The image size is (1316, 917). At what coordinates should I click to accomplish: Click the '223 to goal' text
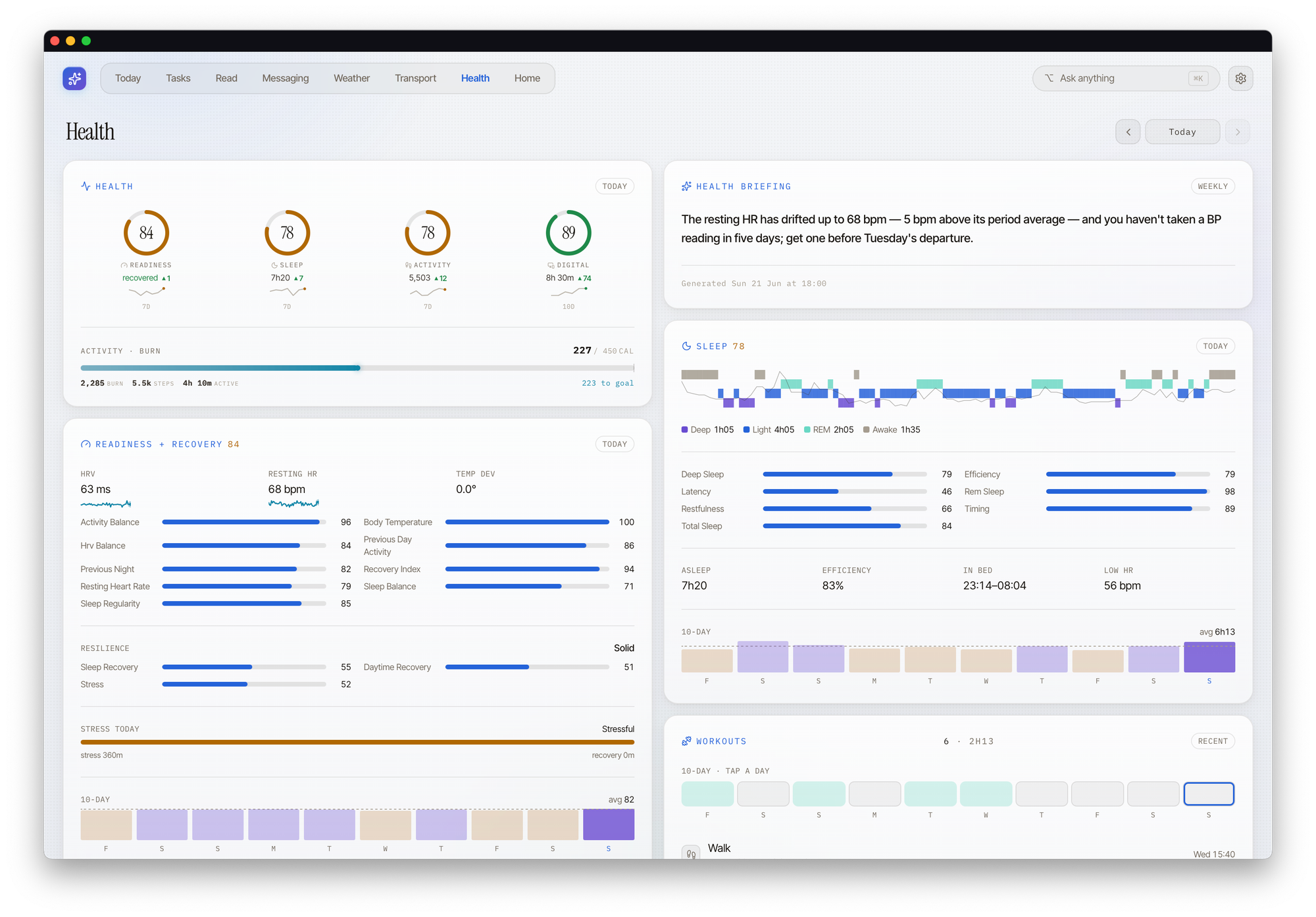click(607, 383)
